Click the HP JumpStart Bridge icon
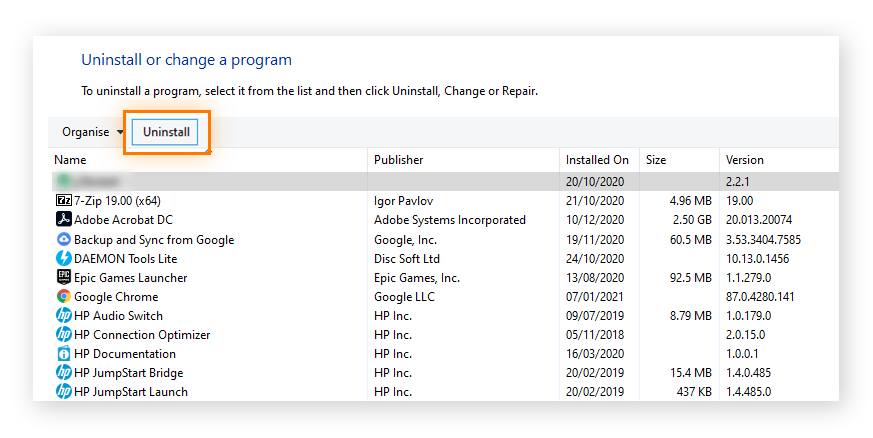This screenshot has height=438, width=873. pos(64,372)
